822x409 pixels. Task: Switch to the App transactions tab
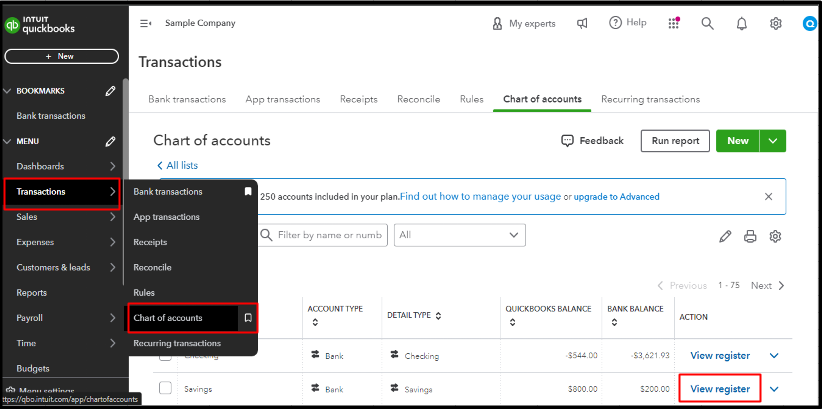[283, 99]
